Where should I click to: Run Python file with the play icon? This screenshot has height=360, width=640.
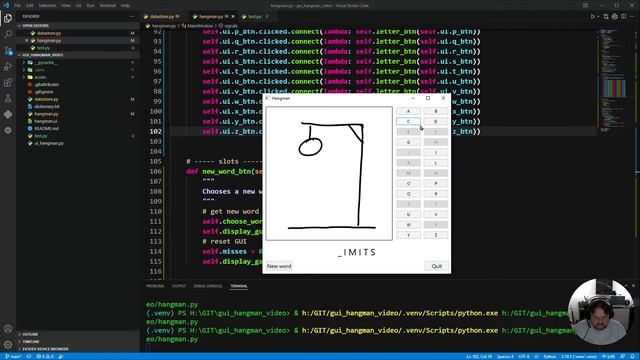tap(593, 17)
